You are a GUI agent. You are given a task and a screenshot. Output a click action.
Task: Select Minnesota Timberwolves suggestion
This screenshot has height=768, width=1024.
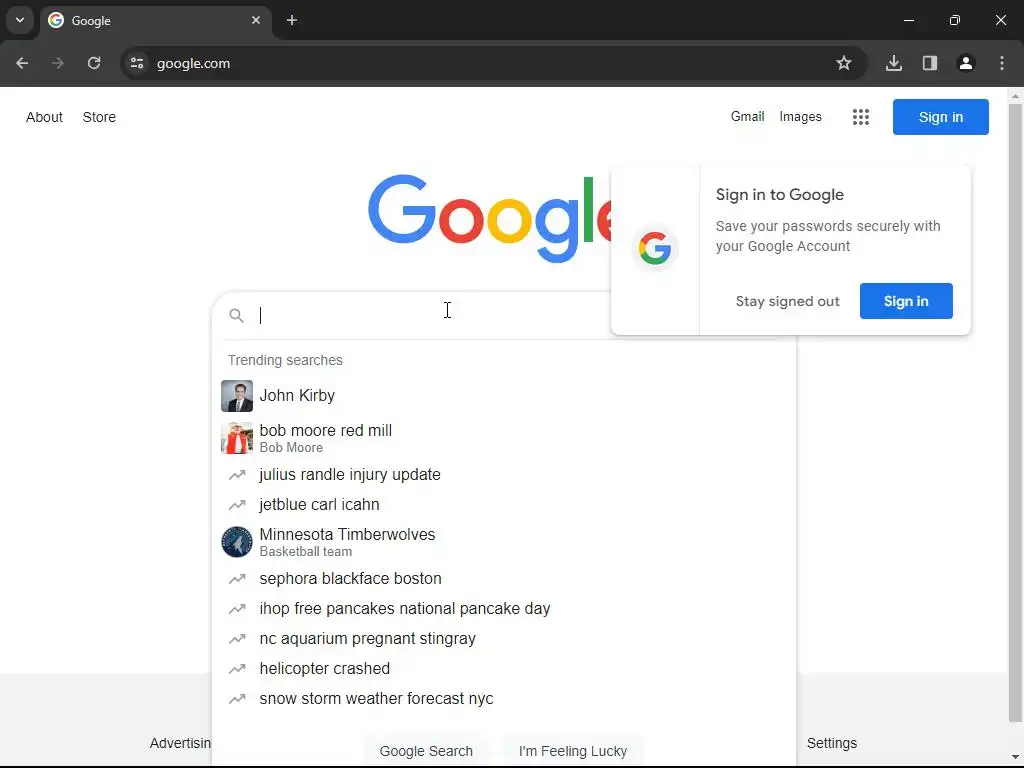pyautogui.click(x=504, y=542)
